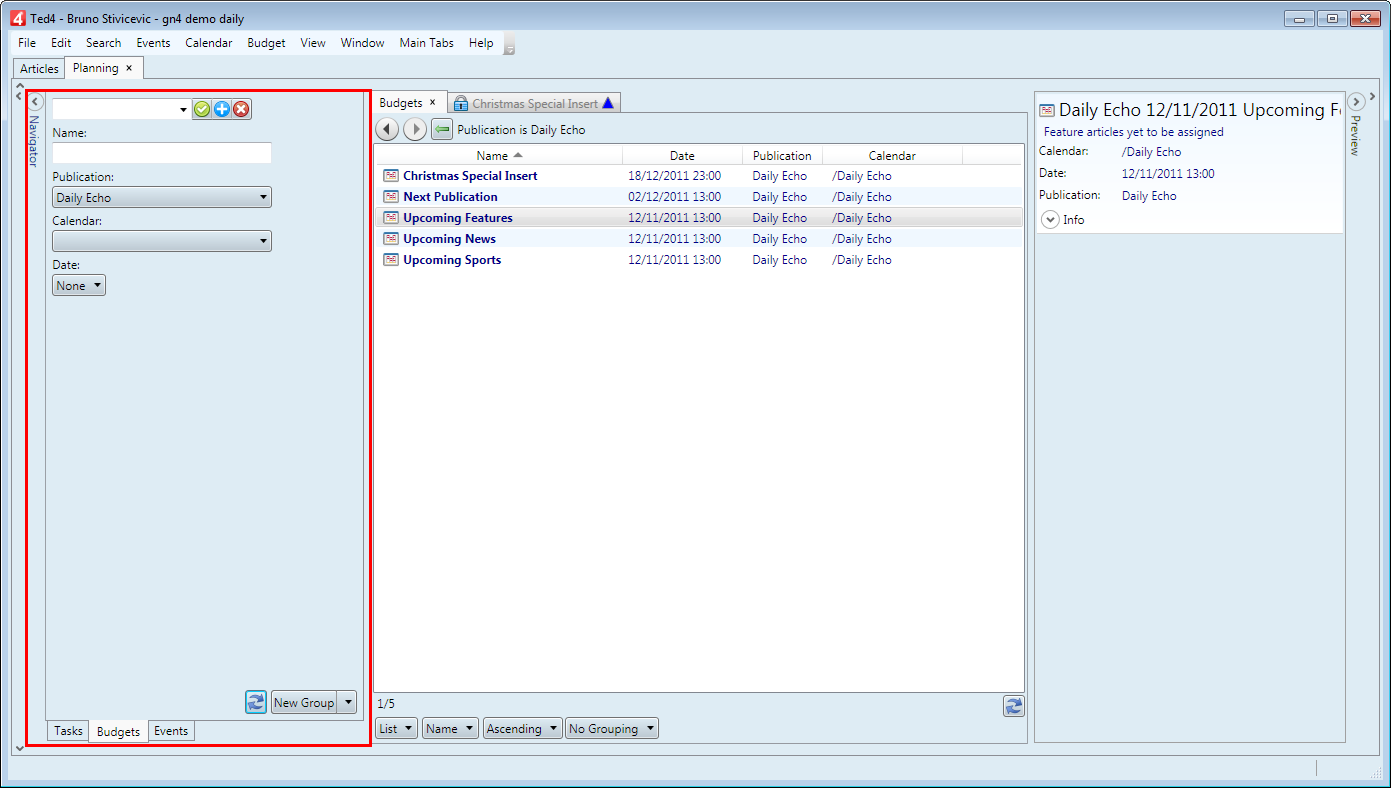Select the Upcoming News budget name

coord(449,239)
